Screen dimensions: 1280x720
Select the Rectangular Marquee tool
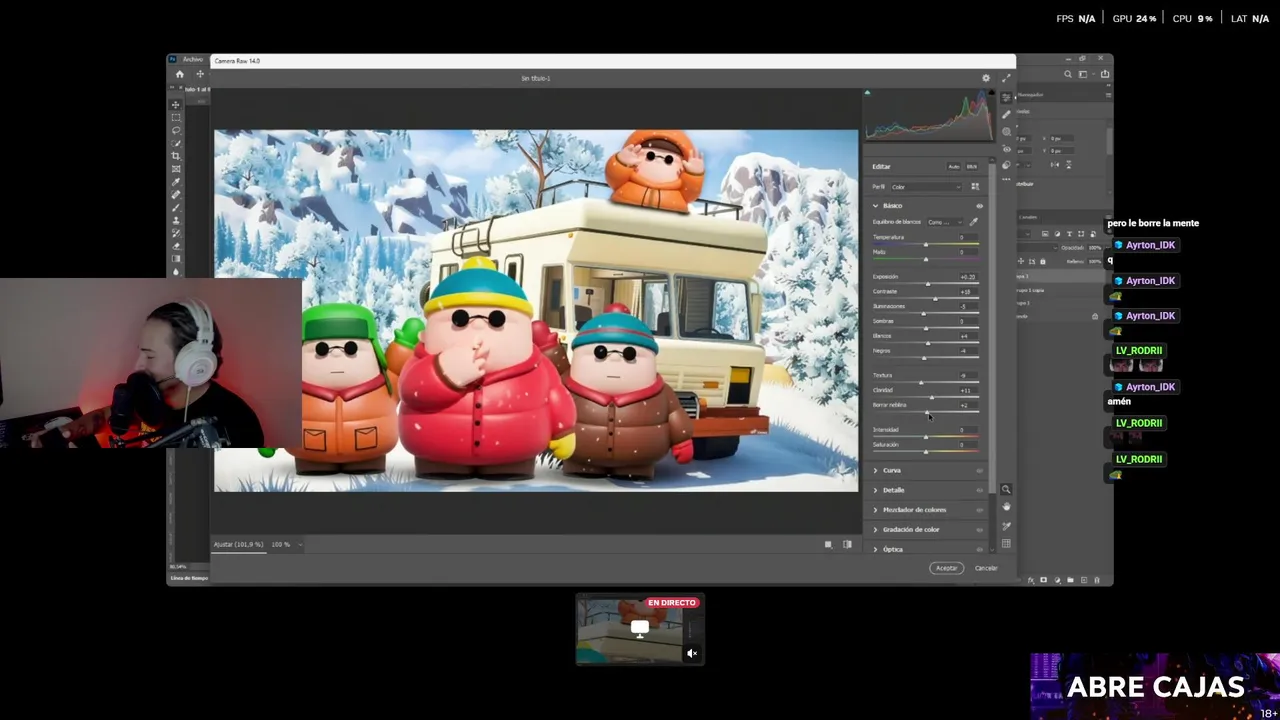[176, 118]
